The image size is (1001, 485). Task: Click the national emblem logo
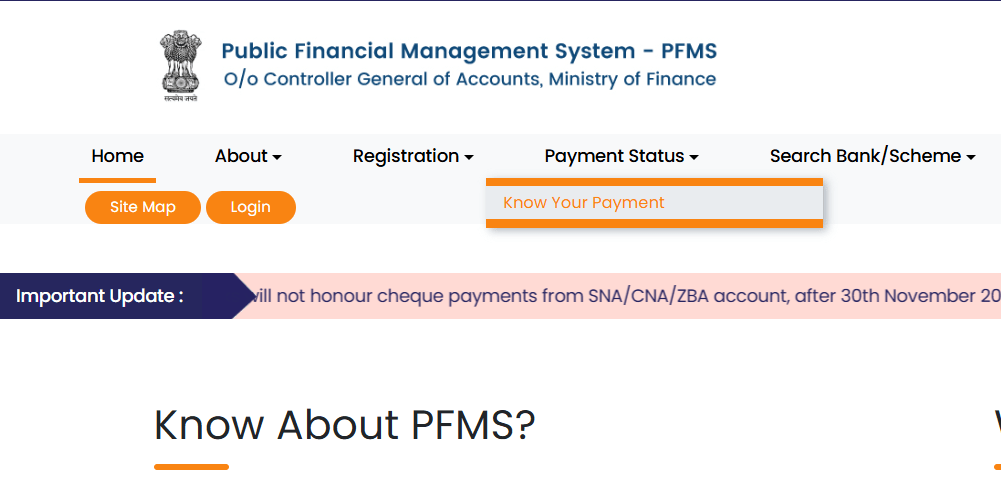179,66
